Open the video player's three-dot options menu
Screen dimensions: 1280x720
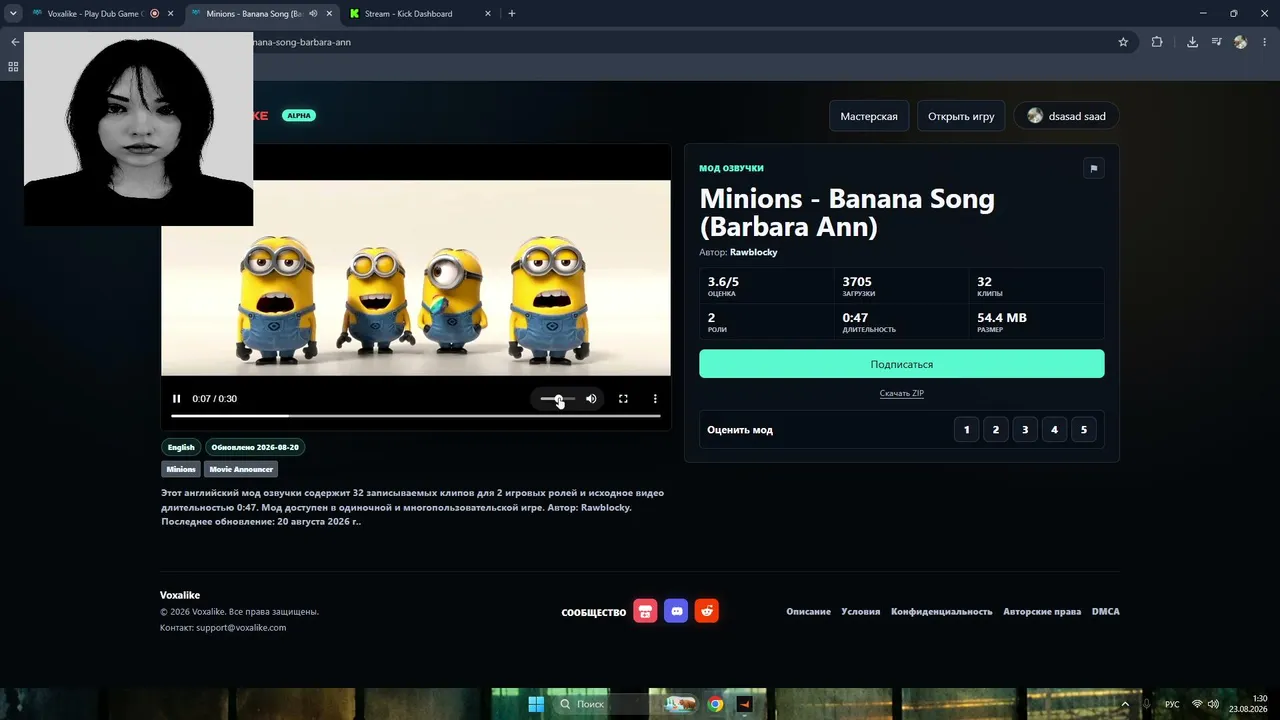pyautogui.click(x=655, y=399)
